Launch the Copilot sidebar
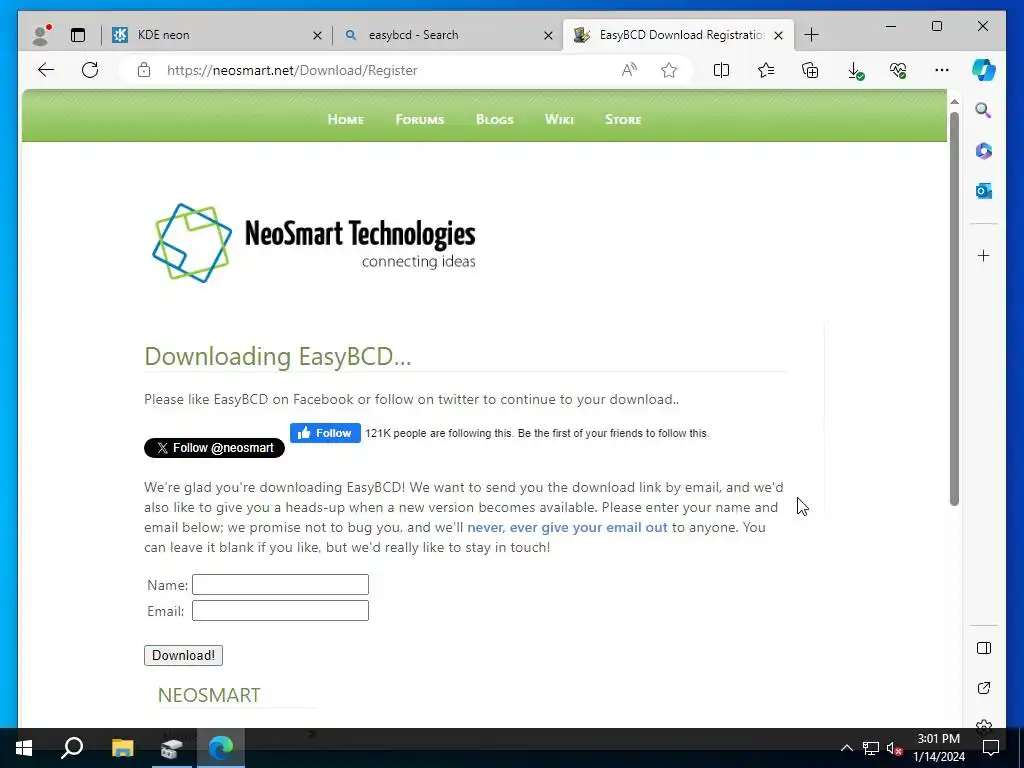 pos(984,70)
